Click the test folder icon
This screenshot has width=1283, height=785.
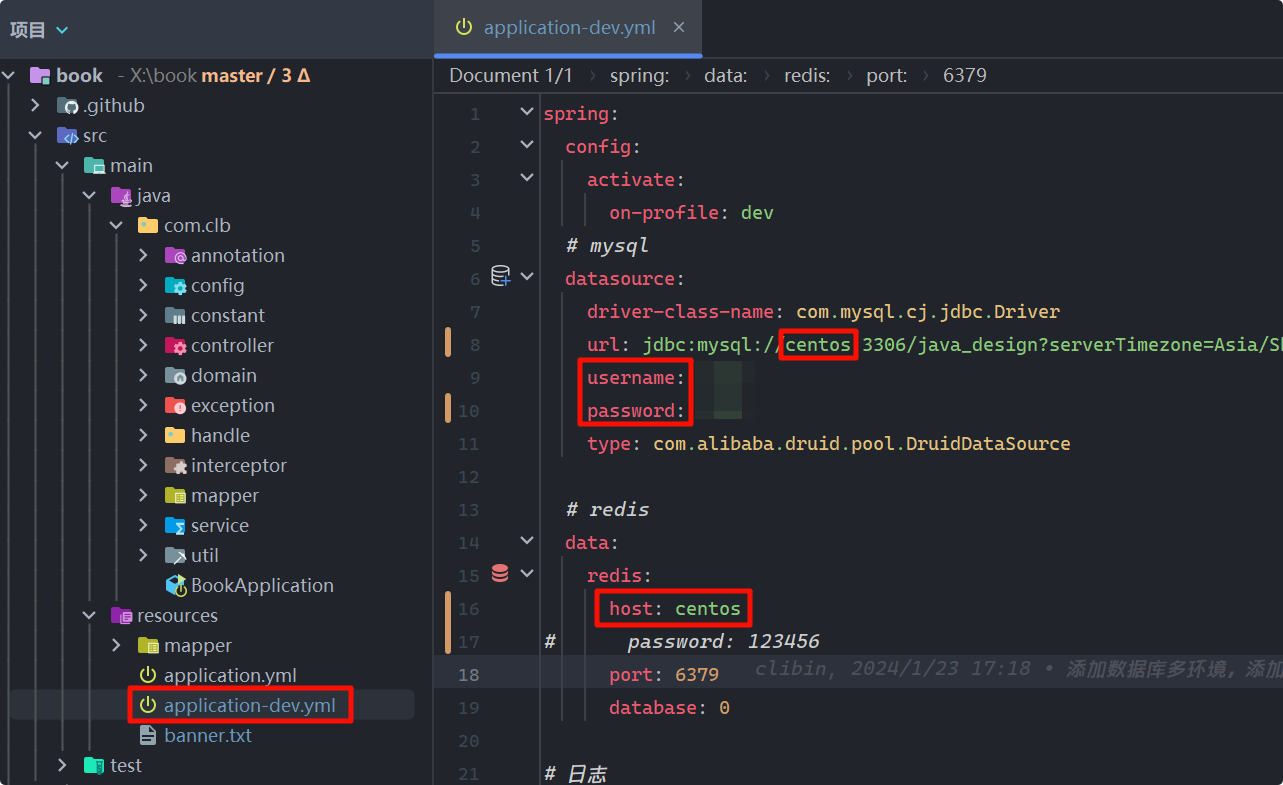(x=94, y=765)
